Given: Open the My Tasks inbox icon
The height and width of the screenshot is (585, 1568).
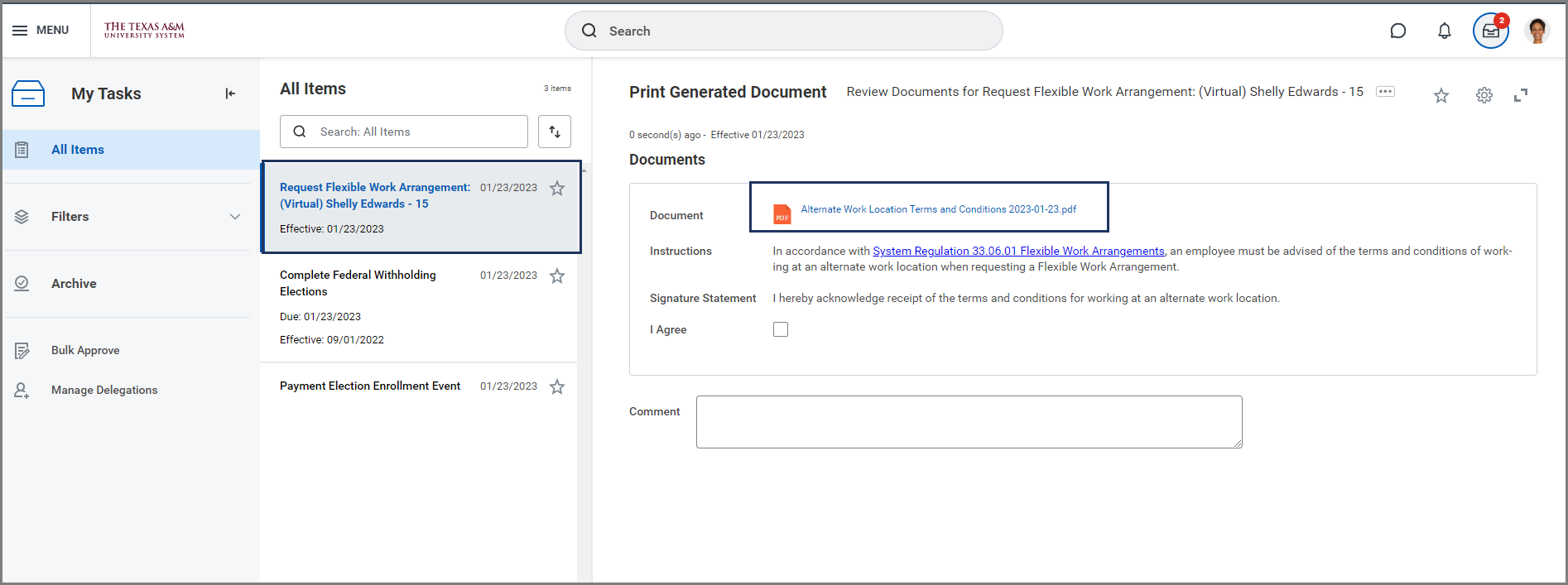Looking at the screenshot, I should [1490, 31].
